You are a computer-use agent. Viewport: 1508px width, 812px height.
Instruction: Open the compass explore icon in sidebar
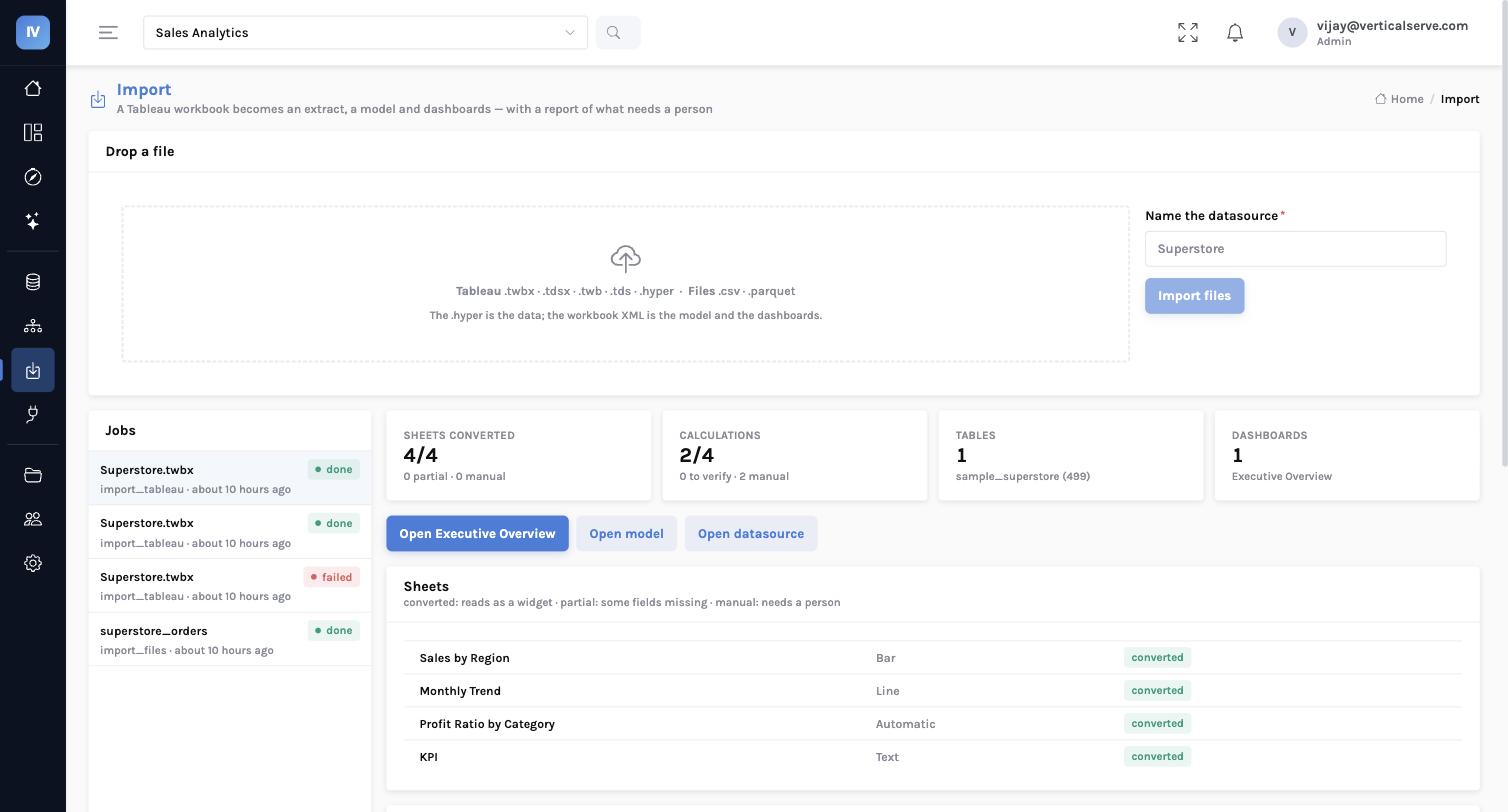coord(33,177)
